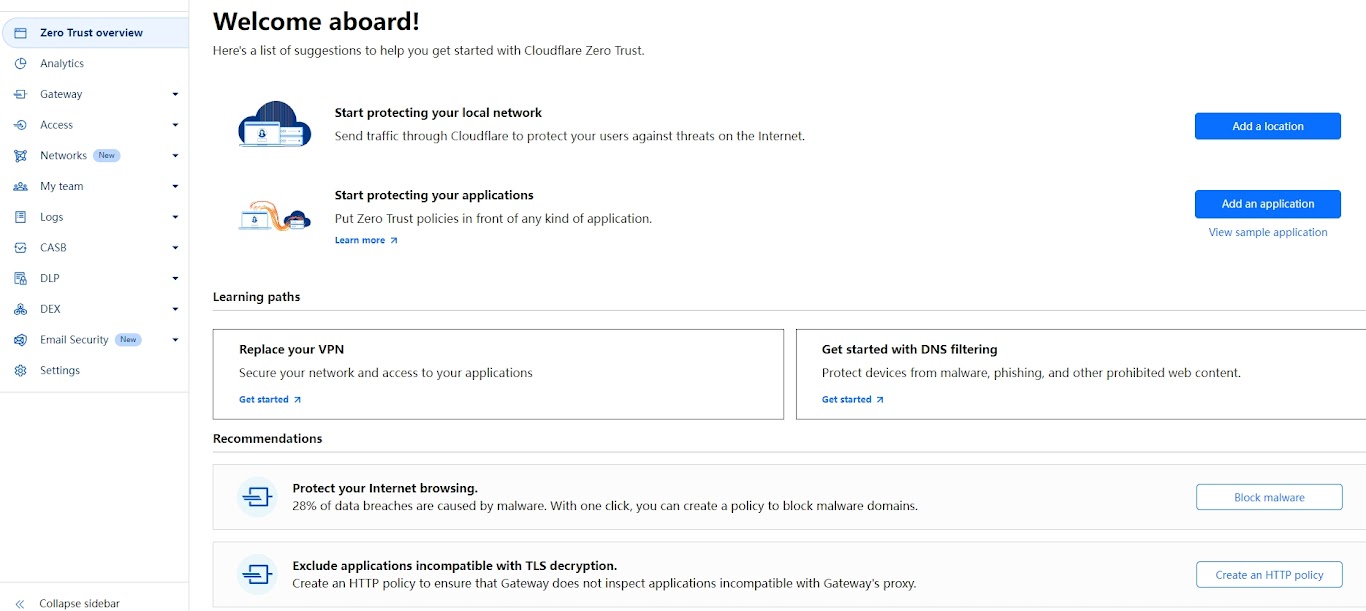Expand the Email Security menu arrow
Image resolution: width=1366 pixels, height=611 pixels.
point(175,340)
